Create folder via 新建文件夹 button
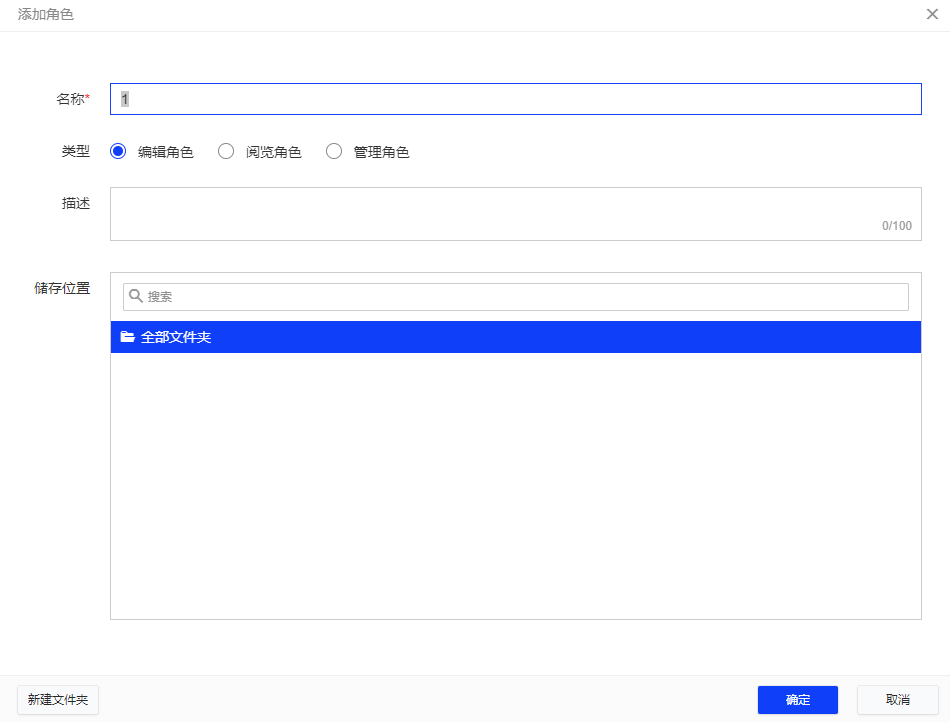The height and width of the screenshot is (722, 950). [56, 700]
